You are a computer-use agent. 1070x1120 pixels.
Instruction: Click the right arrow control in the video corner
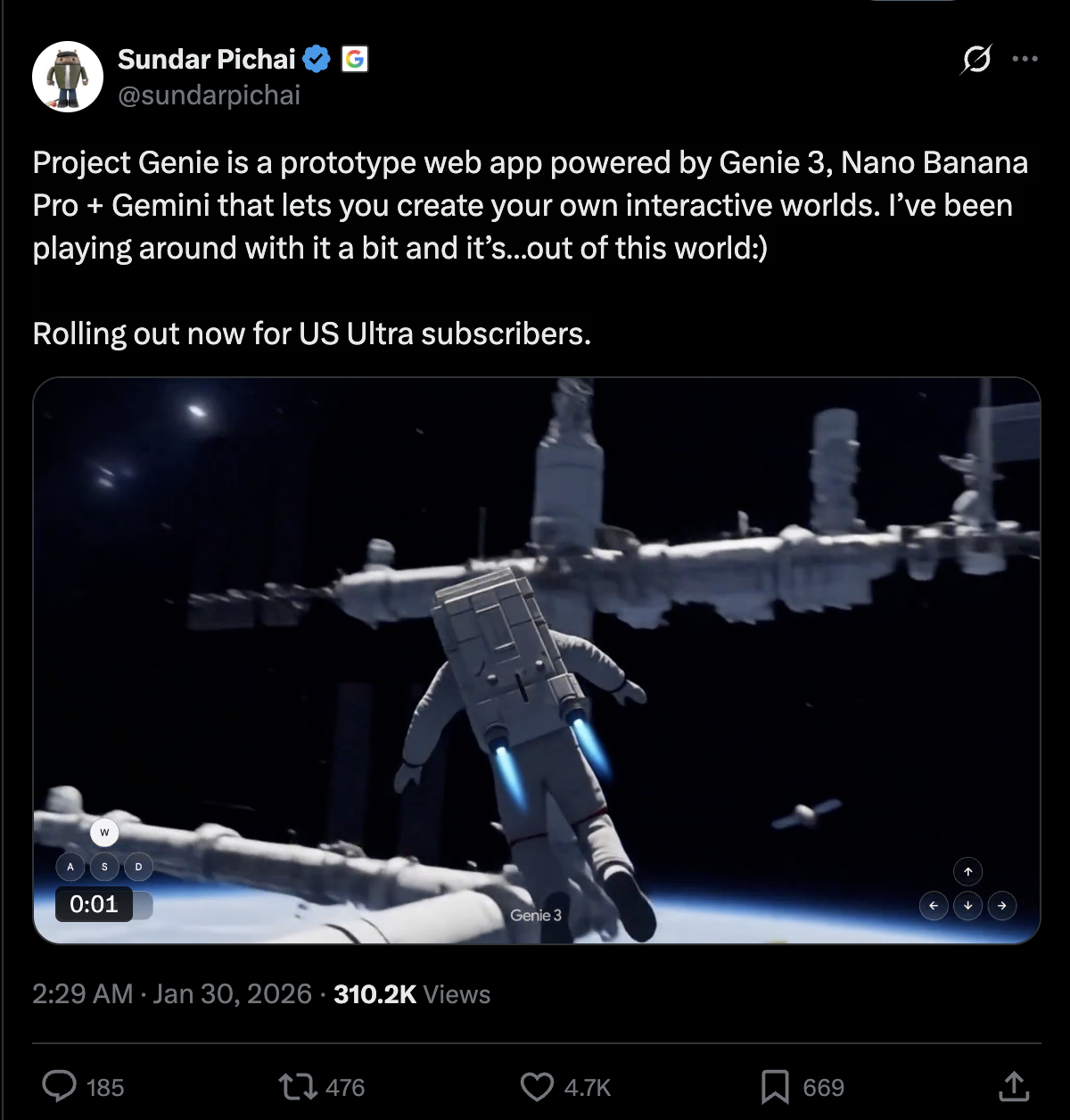1001,906
